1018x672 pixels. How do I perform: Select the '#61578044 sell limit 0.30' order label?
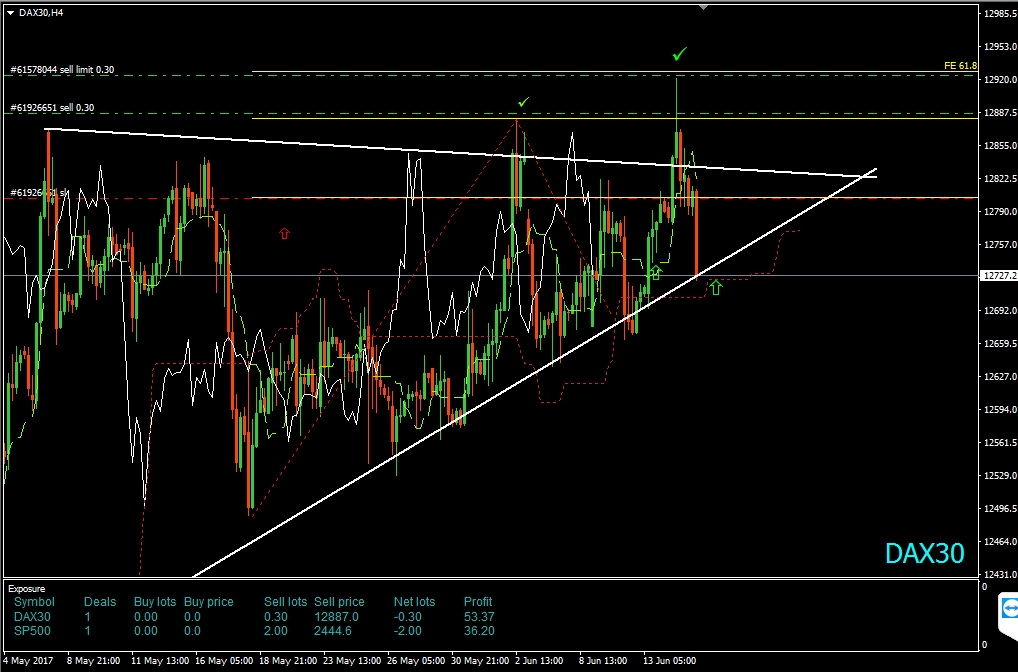tap(62, 69)
